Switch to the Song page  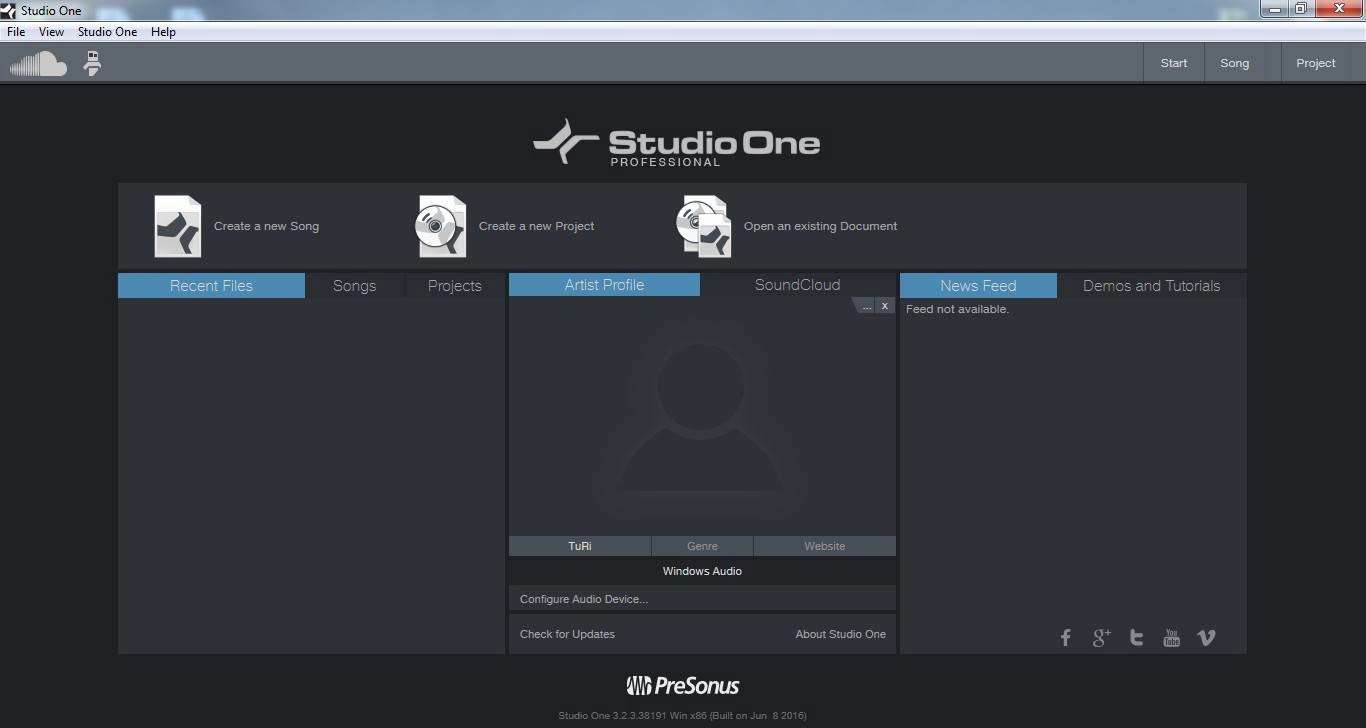tap(1235, 63)
